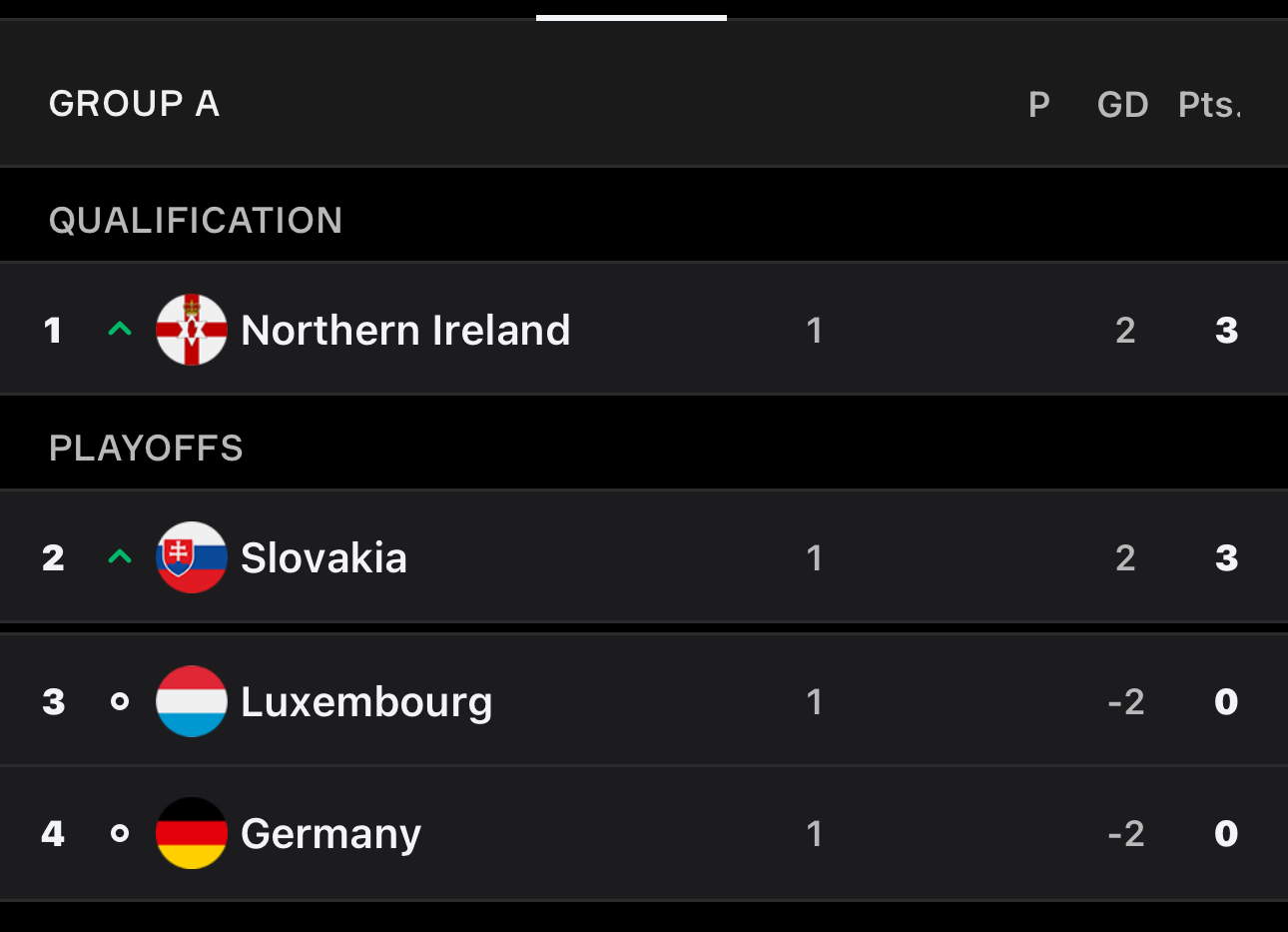Click Germany's points value
Image resolution: width=1288 pixels, height=932 pixels.
(x=1226, y=833)
